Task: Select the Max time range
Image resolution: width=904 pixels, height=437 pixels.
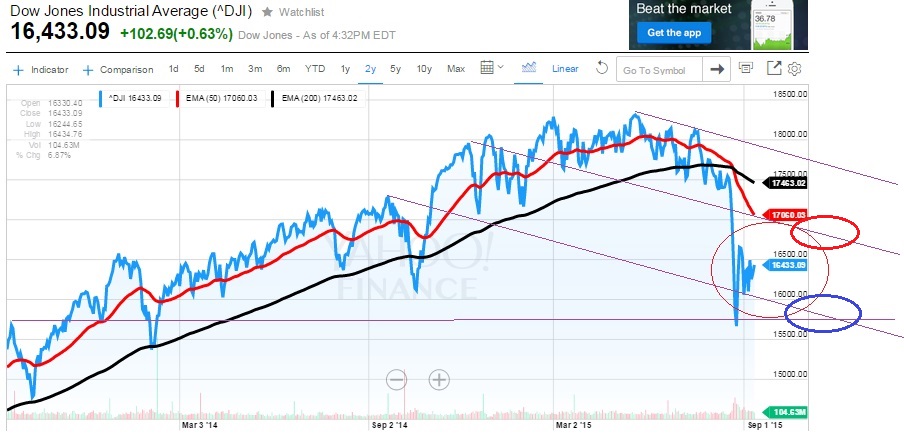Action: tap(456, 69)
